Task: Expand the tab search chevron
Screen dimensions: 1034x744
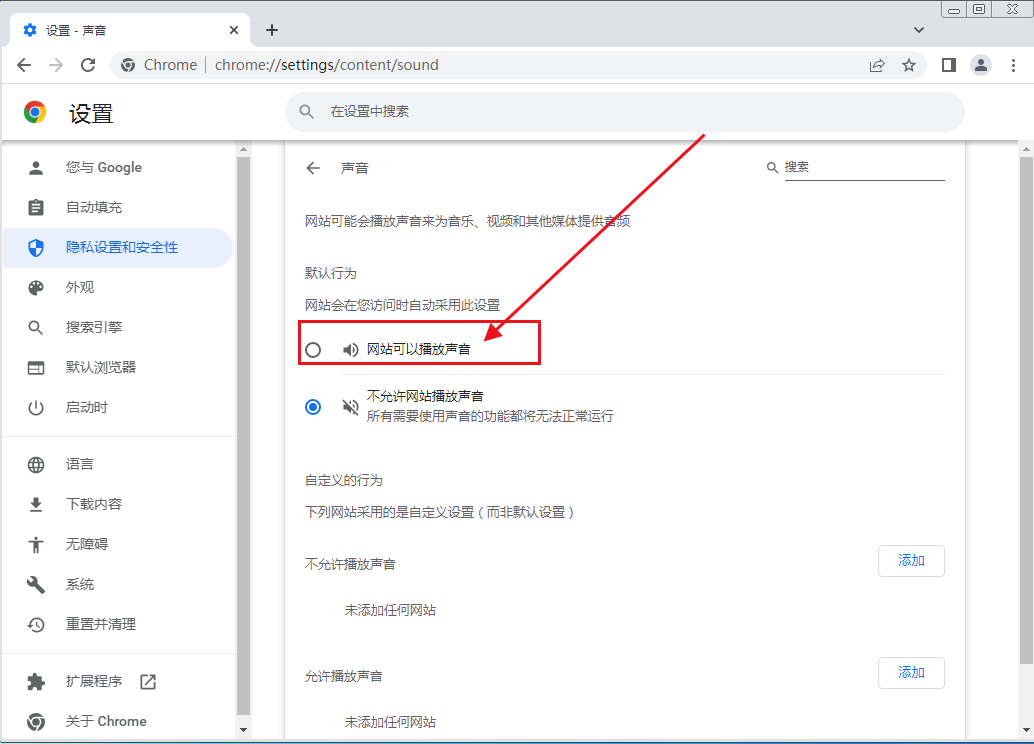Action: (x=919, y=30)
